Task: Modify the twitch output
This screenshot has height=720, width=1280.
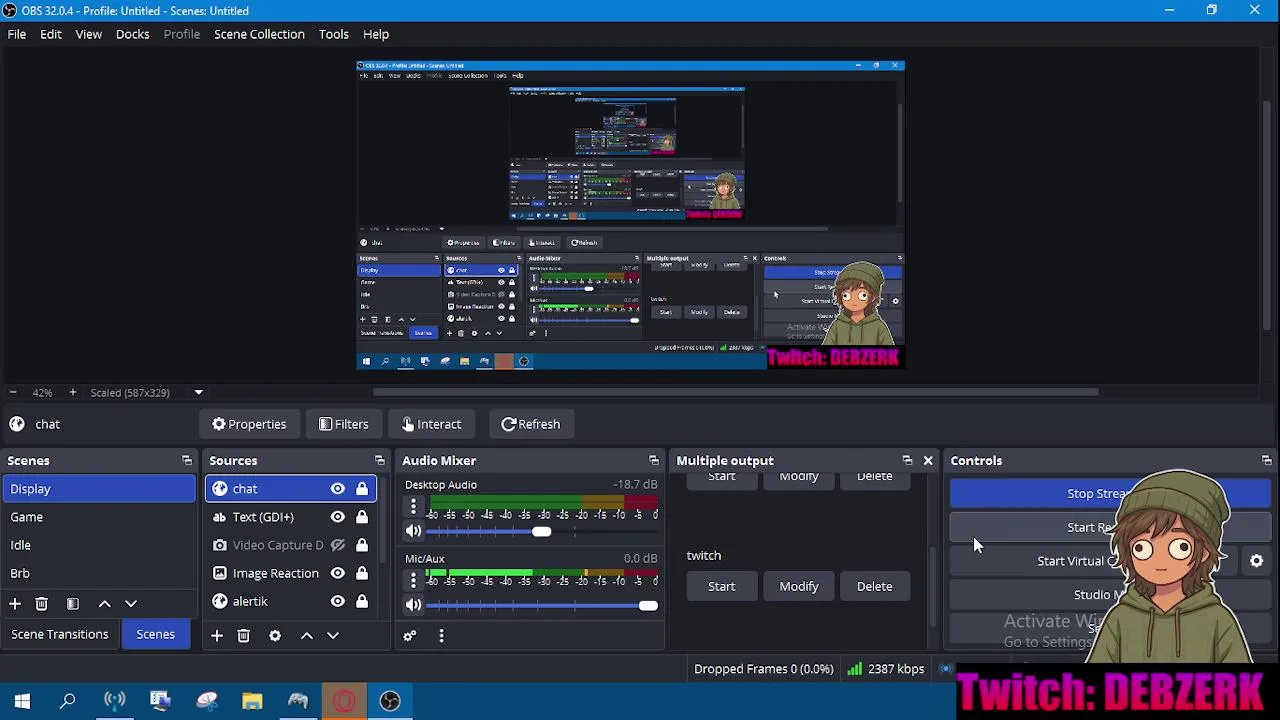Action: click(x=799, y=587)
